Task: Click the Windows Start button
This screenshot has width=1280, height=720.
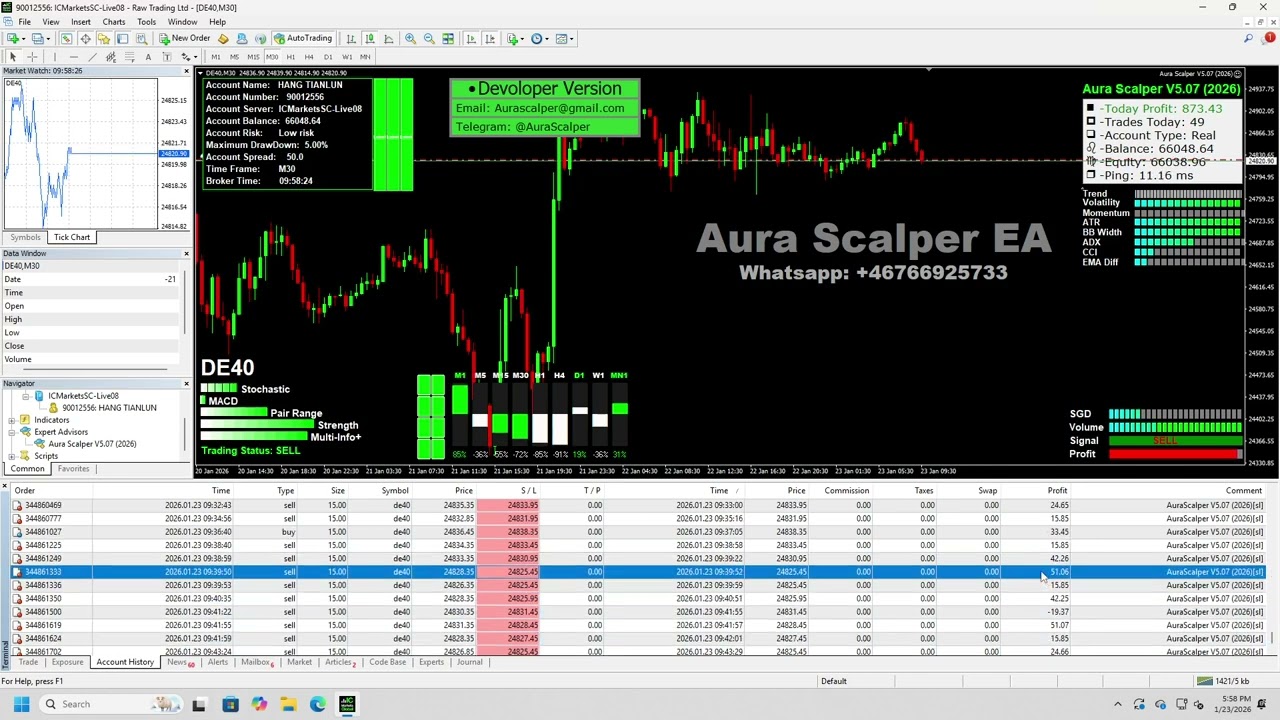Action: [21, 704]
